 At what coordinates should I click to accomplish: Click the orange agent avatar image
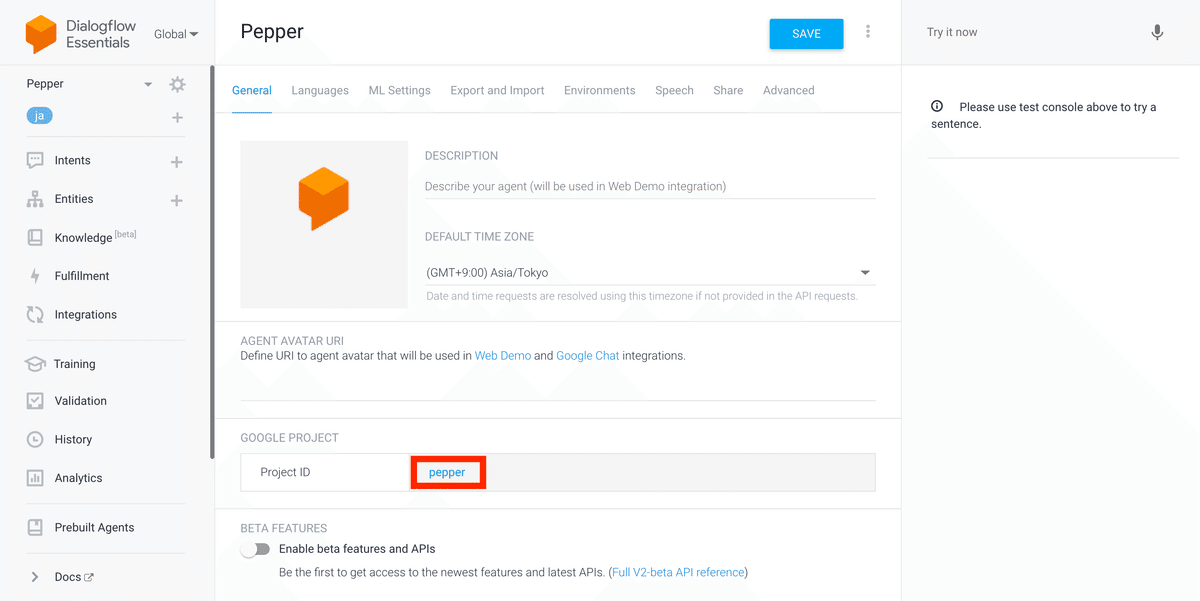point(324,198)
